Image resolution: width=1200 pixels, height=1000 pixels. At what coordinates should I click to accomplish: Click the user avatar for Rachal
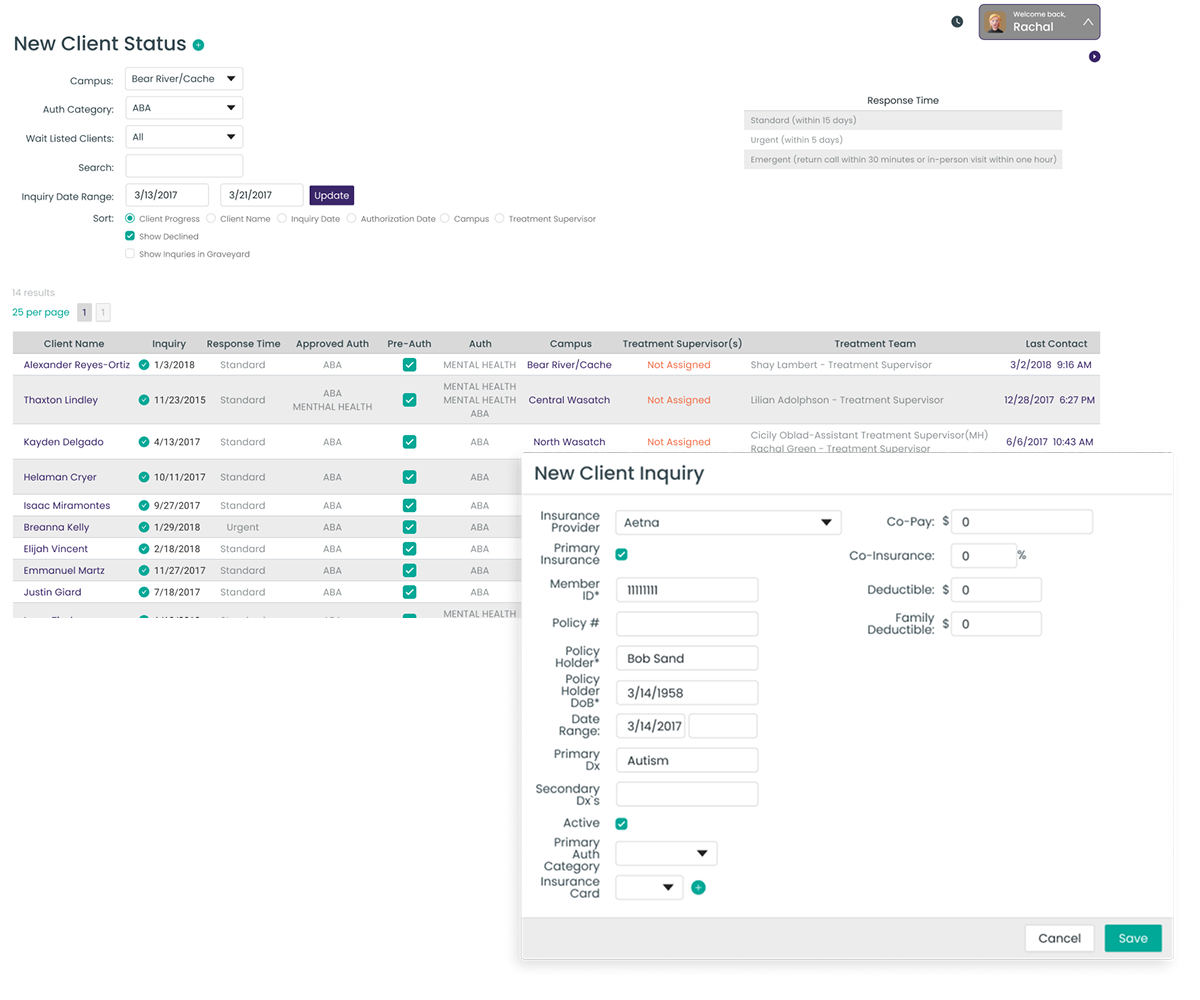pos(995,22)
